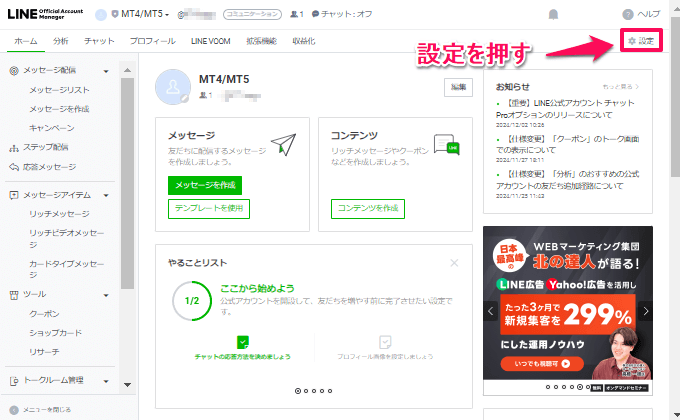Click the メッセージ配信 target icon
The image size is (680, 420).
coord(14,70)
